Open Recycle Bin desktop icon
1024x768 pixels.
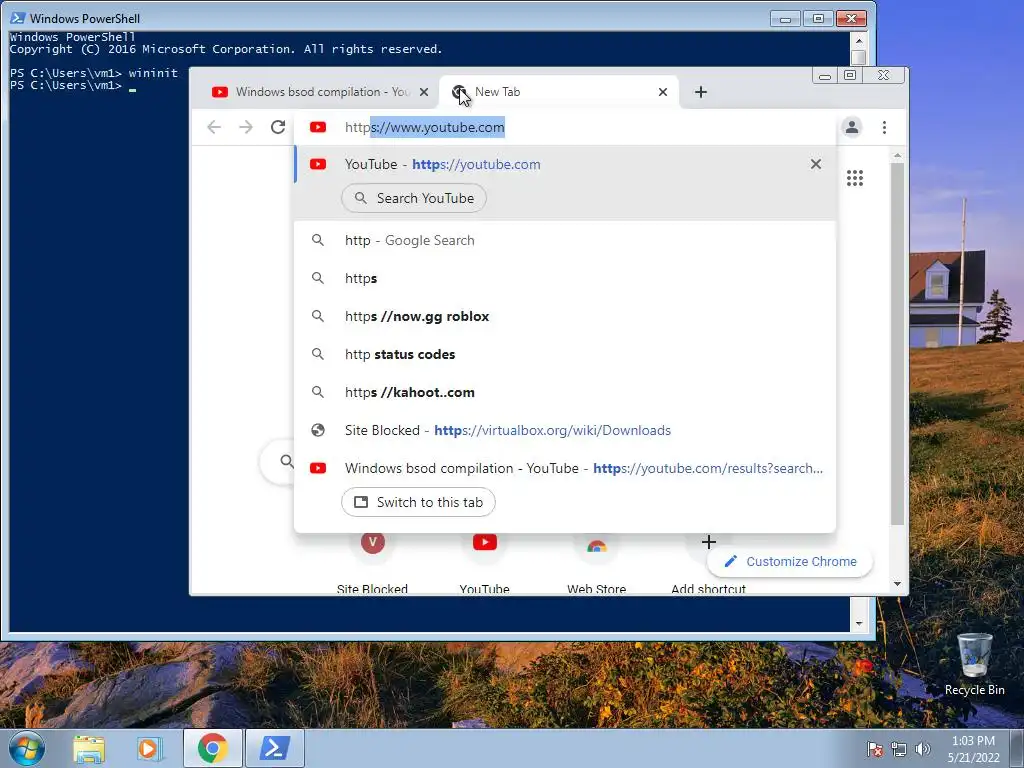coord(974,664)
